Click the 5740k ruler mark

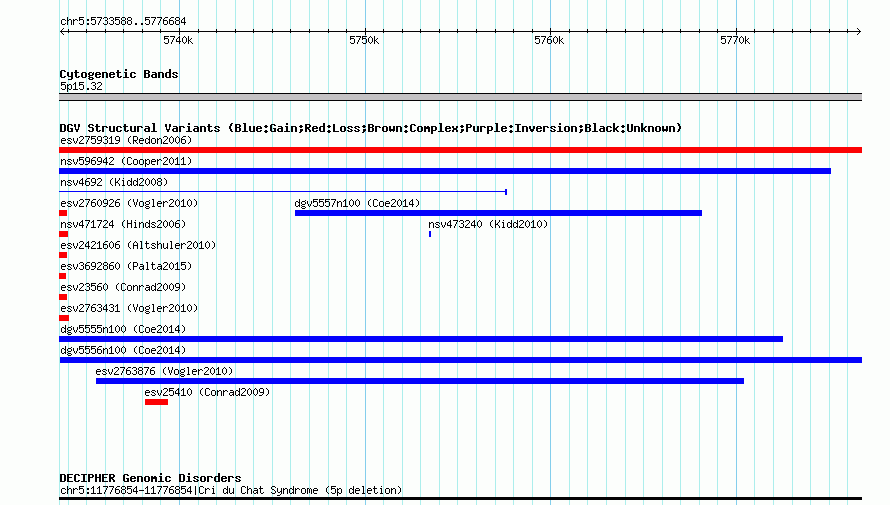click(x=178, y=40)
